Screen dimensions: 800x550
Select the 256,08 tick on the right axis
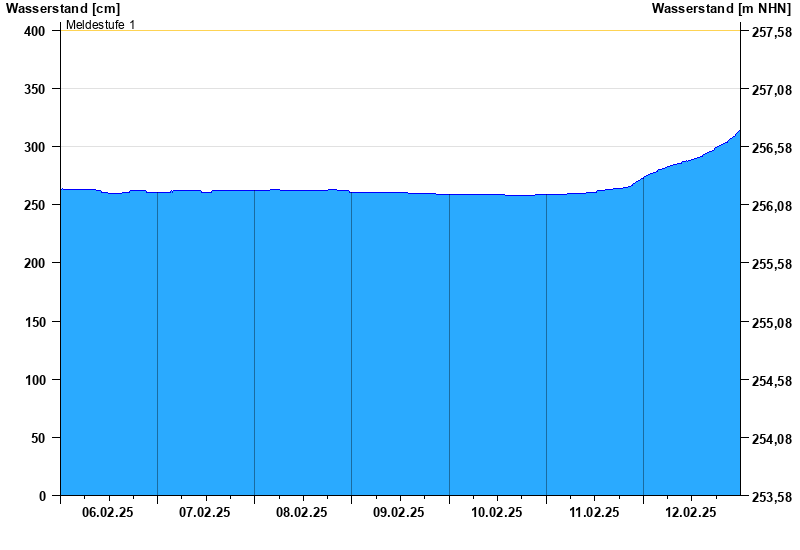click(771, 207)
